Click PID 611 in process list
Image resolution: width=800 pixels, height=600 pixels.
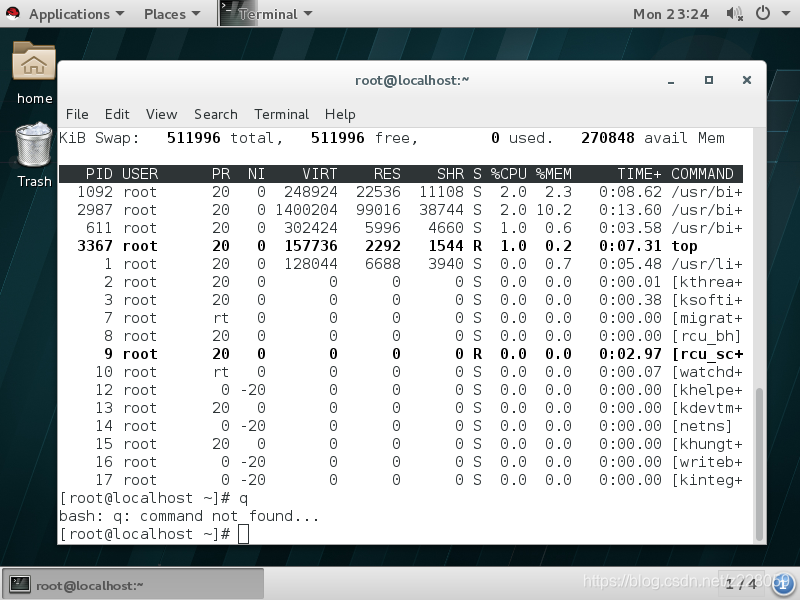(x=99, y=228)
